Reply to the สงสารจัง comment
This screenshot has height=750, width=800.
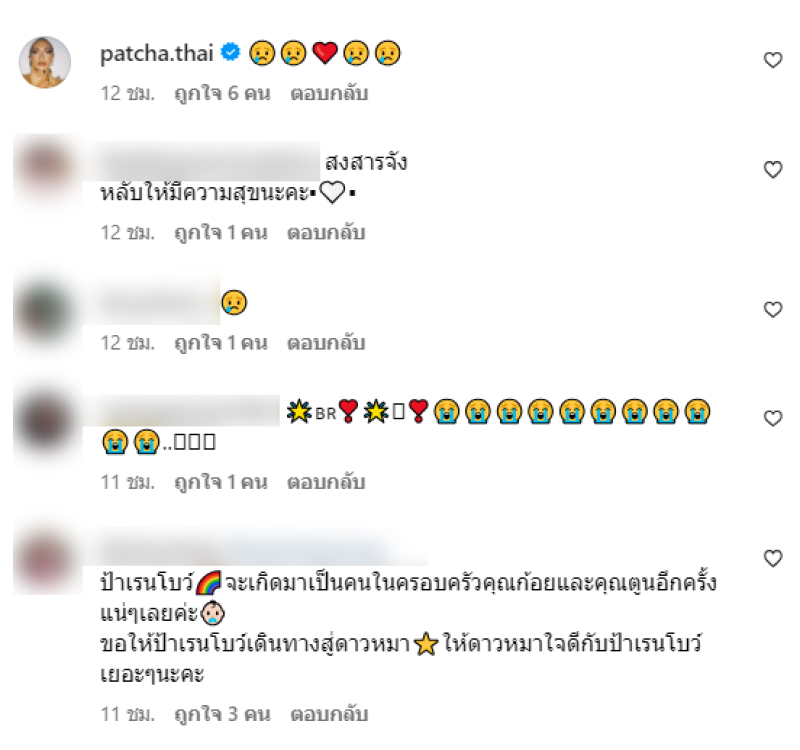tap(326, 233)
